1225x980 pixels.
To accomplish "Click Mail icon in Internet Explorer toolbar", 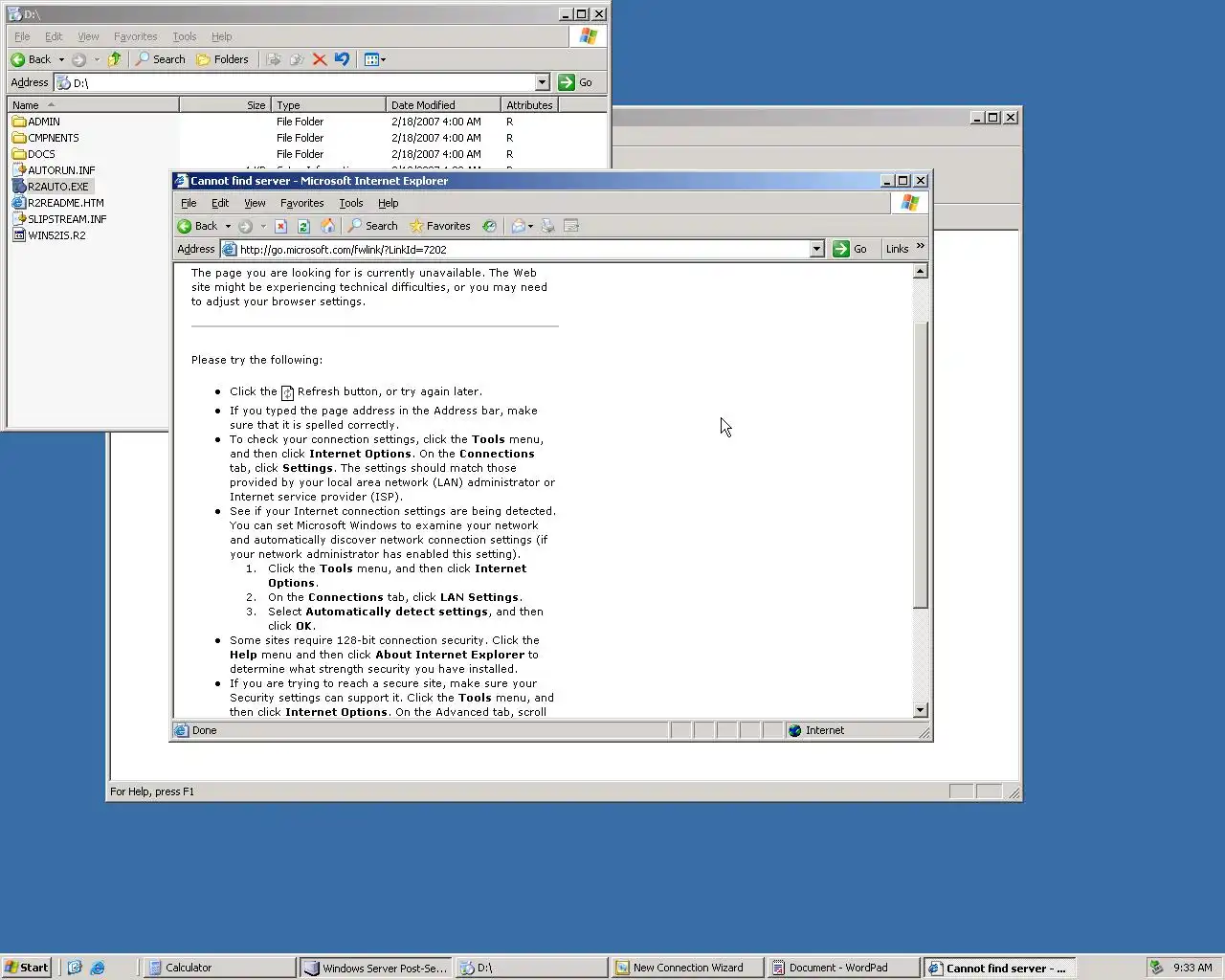I will coord(518,226).
